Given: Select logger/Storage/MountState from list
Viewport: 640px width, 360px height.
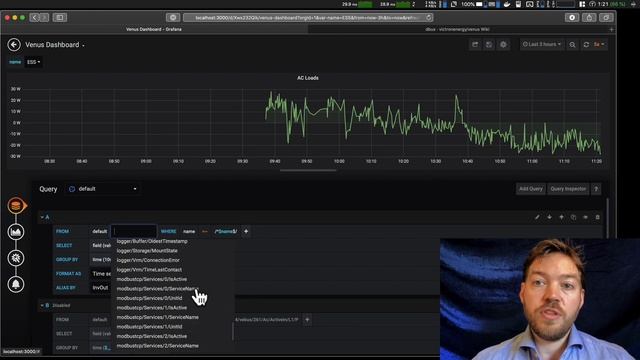Looking at the screenshot, I should tap(147, 251).
